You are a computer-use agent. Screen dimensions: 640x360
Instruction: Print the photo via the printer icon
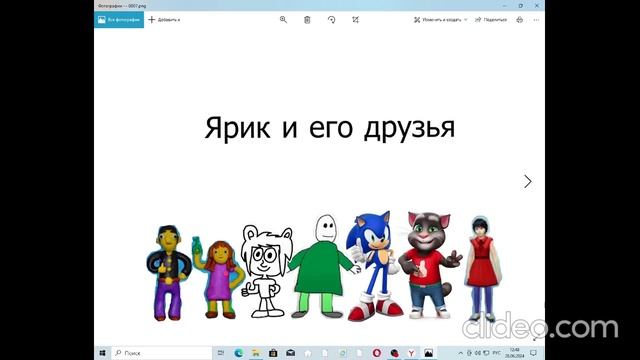pyautogui.click(x=520, y=20)
